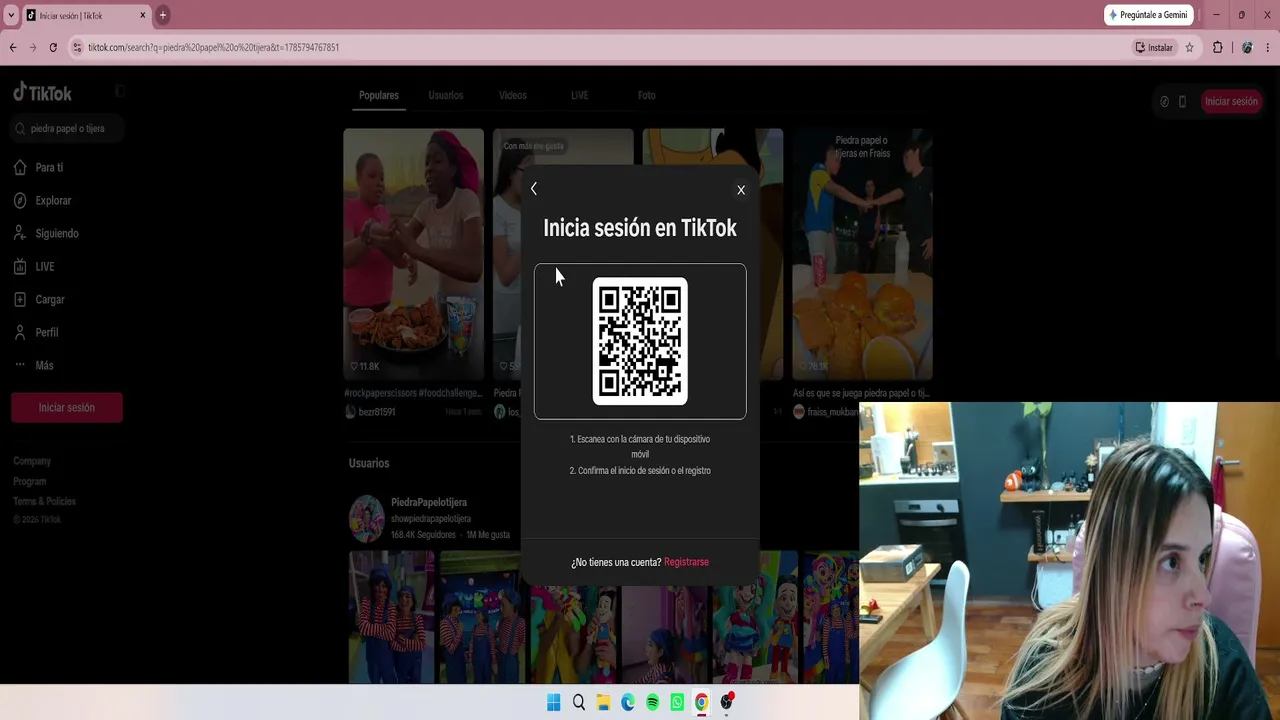Switch to the Videos tab
This screenshot has width=1280, height=720.
[513, 95]
